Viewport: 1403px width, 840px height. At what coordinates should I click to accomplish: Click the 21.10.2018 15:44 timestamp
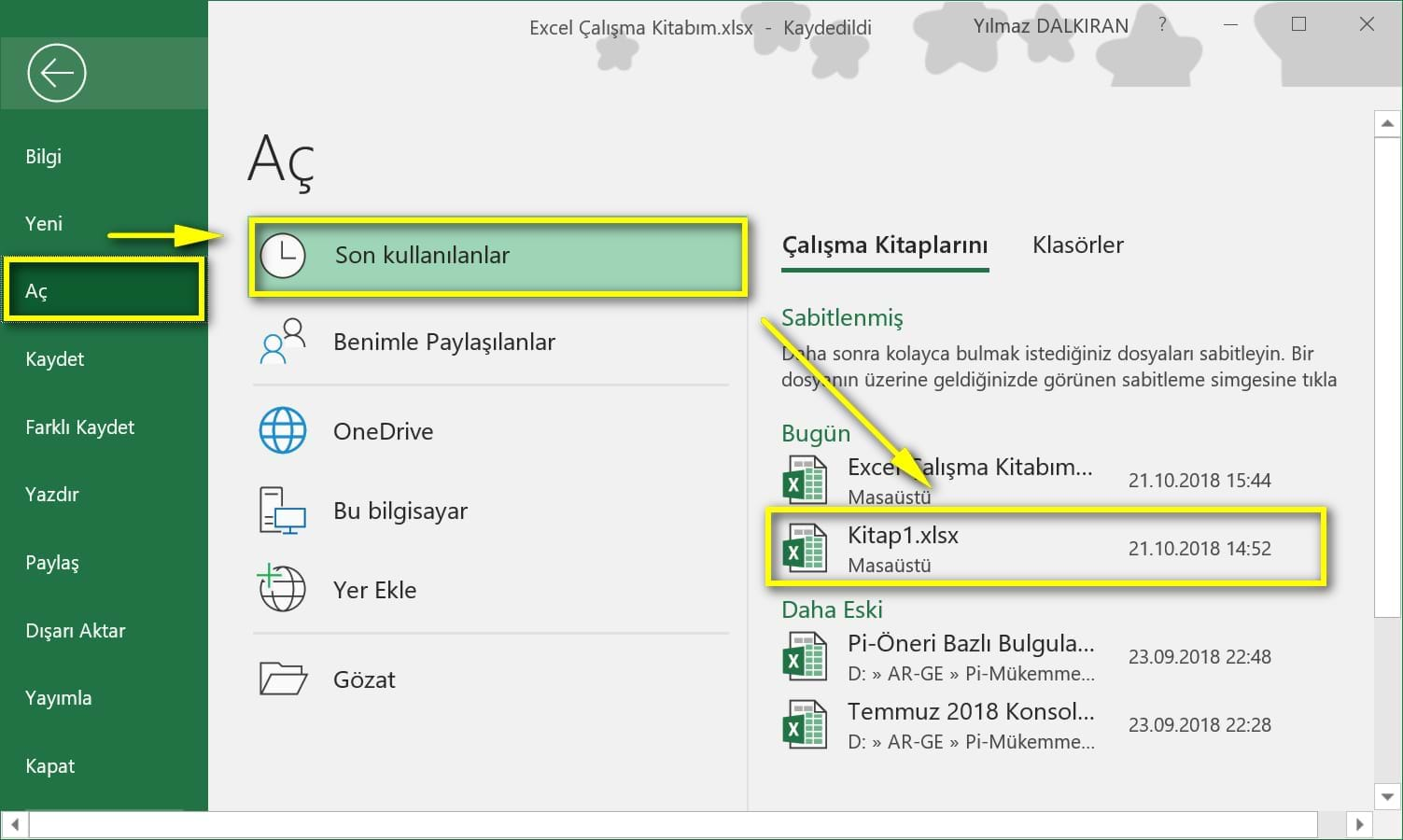(1200, 481)
